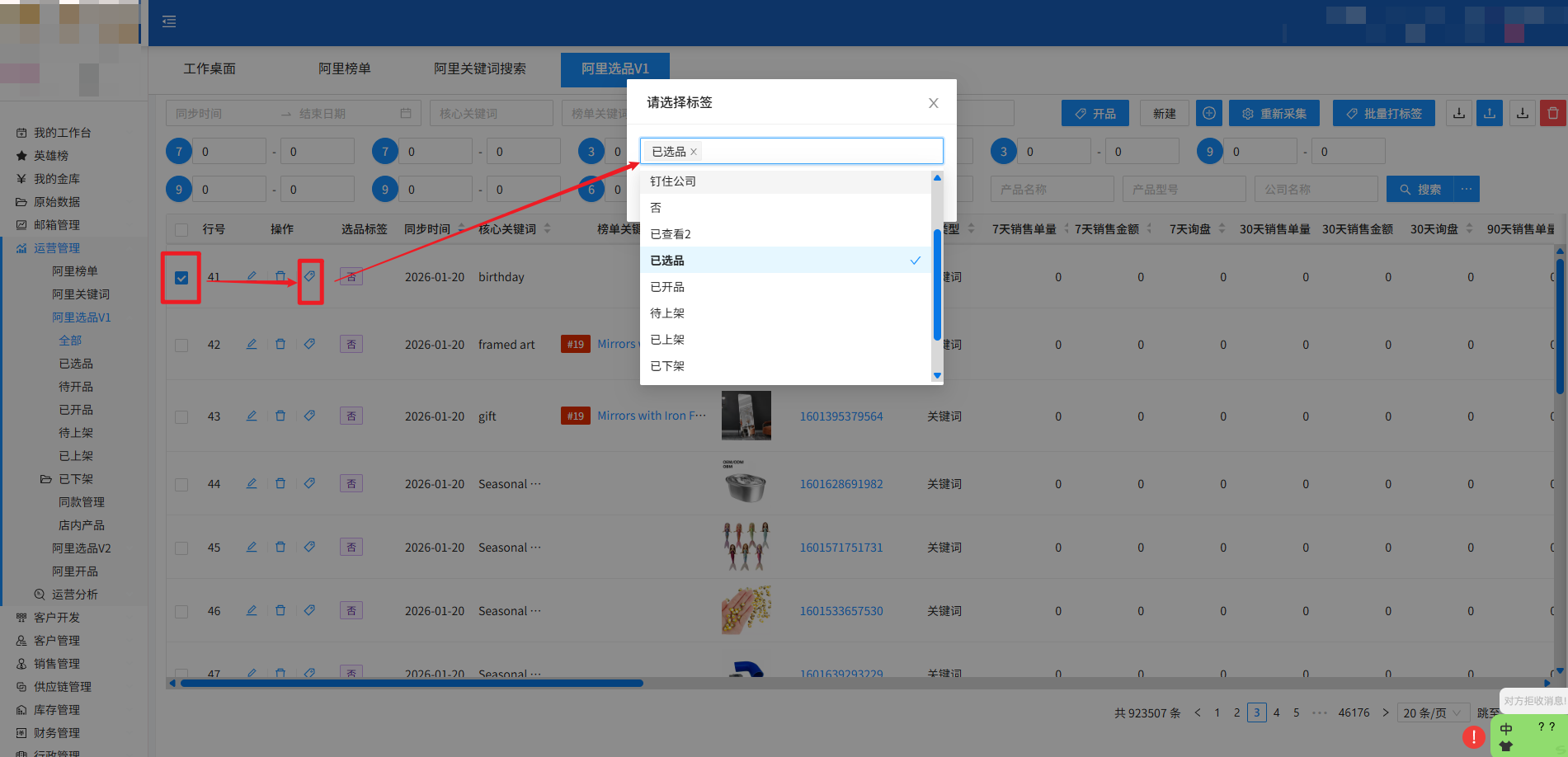Check the checkbox for row 42
The height and width of the screenshot is (757, 1568).
(181, 345)
